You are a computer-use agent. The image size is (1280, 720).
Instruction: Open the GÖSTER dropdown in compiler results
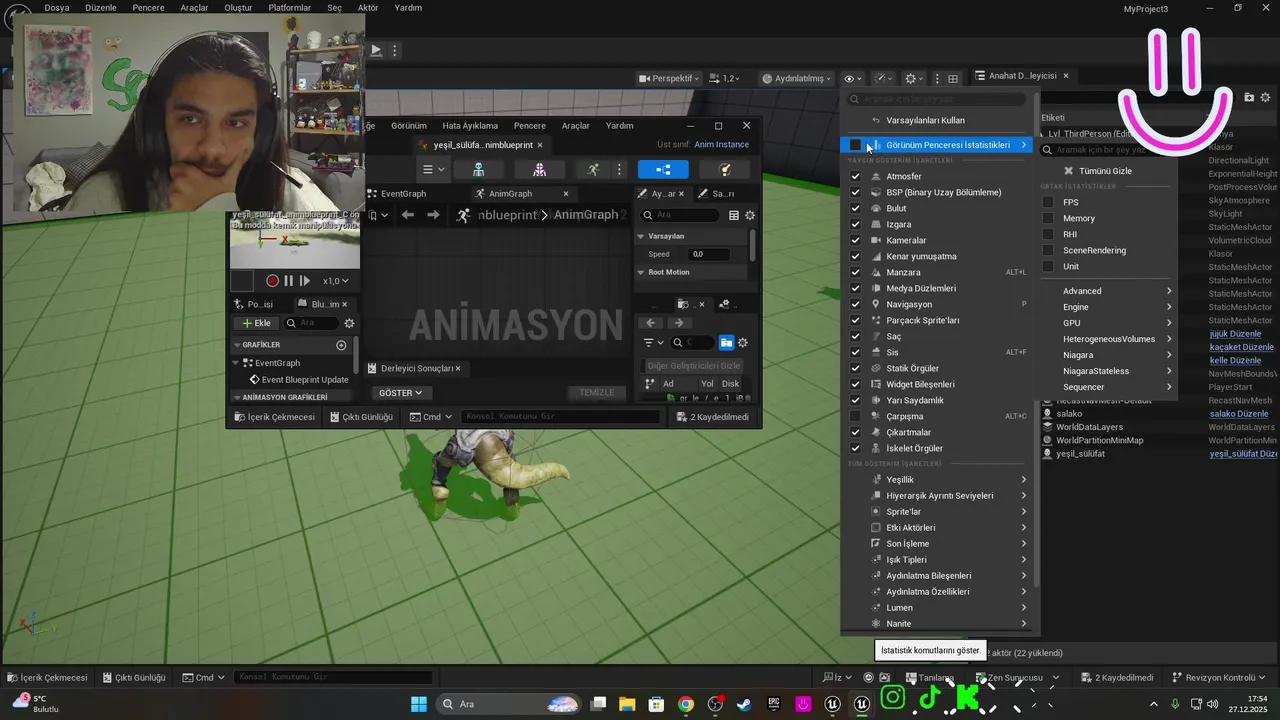click(x=400, y=393)
